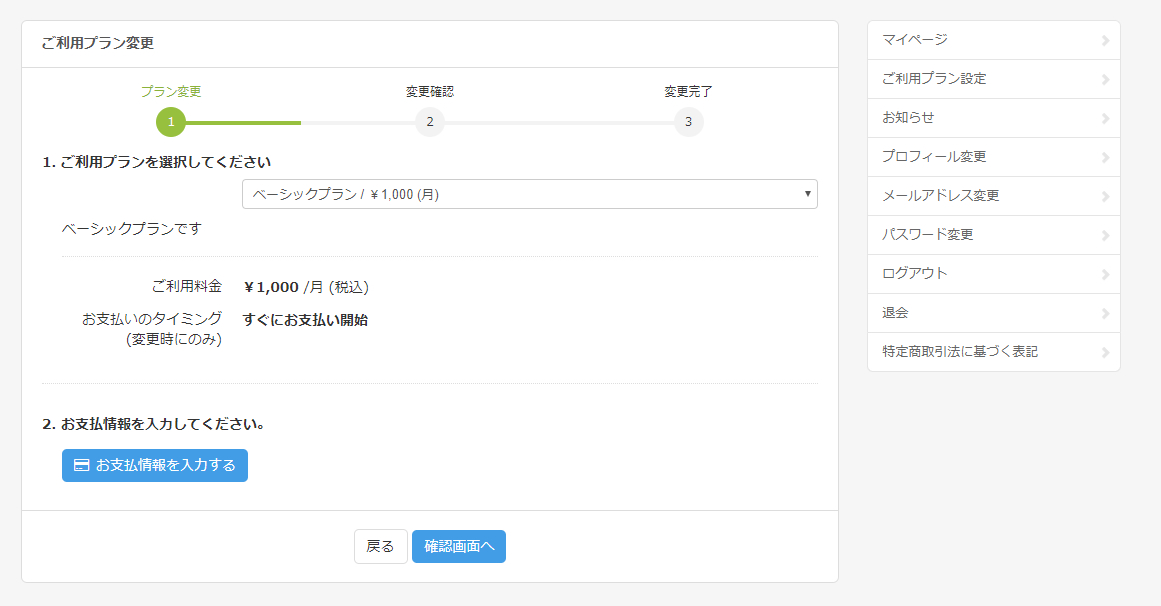Proceed with the 確認画面へ button
This screenshot has width=1161, height=606.
[x=459, y=547]
